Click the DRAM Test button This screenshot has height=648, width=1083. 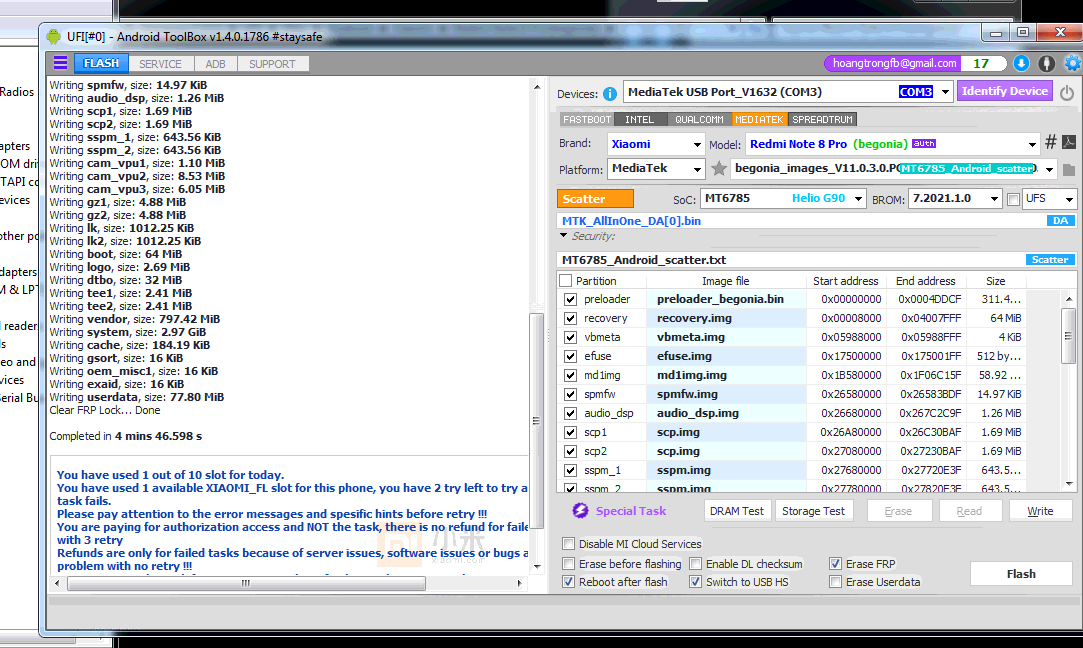(x=737, y=511)
